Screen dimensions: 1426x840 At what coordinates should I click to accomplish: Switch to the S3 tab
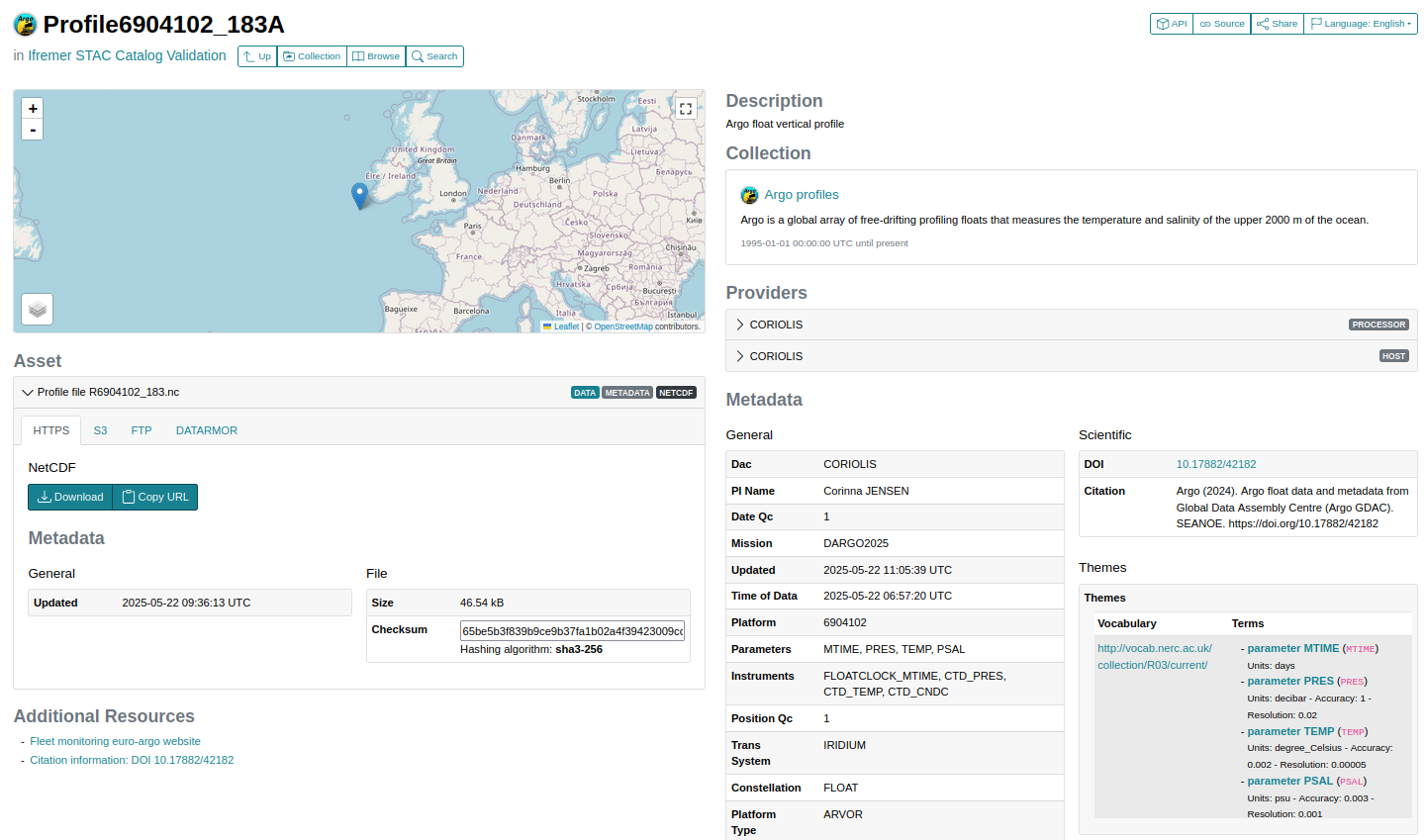pyautogui.click(x=100, y=430)
